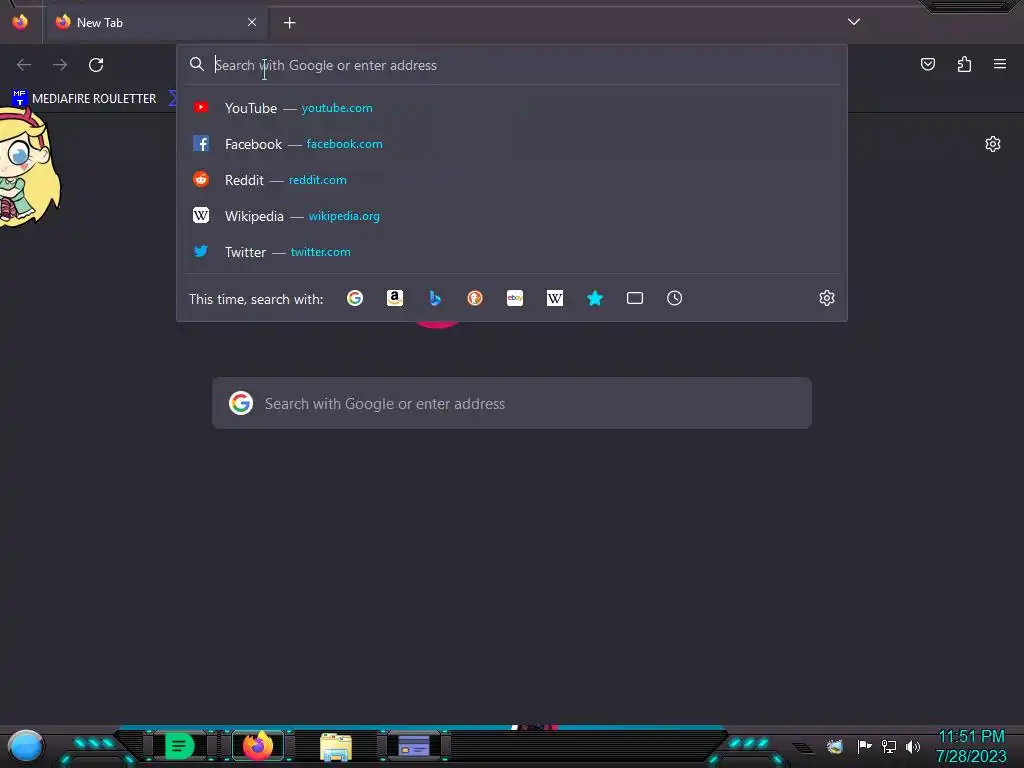The width and height of the screenshot is (1024, 768).
Task: Search history using the clock icon
Action: pyautogui.click(x=675, y=298)
